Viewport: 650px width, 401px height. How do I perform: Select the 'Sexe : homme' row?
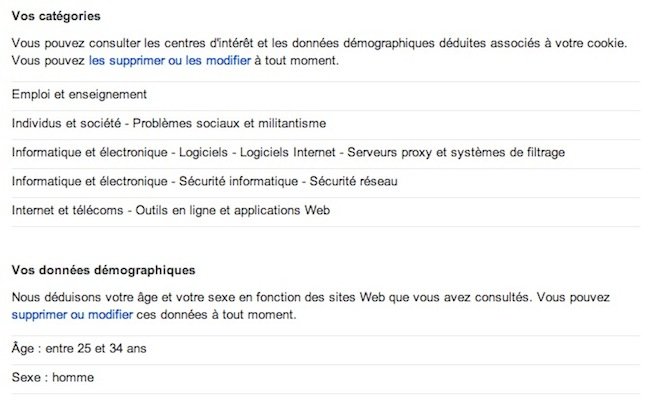[325, 379]
